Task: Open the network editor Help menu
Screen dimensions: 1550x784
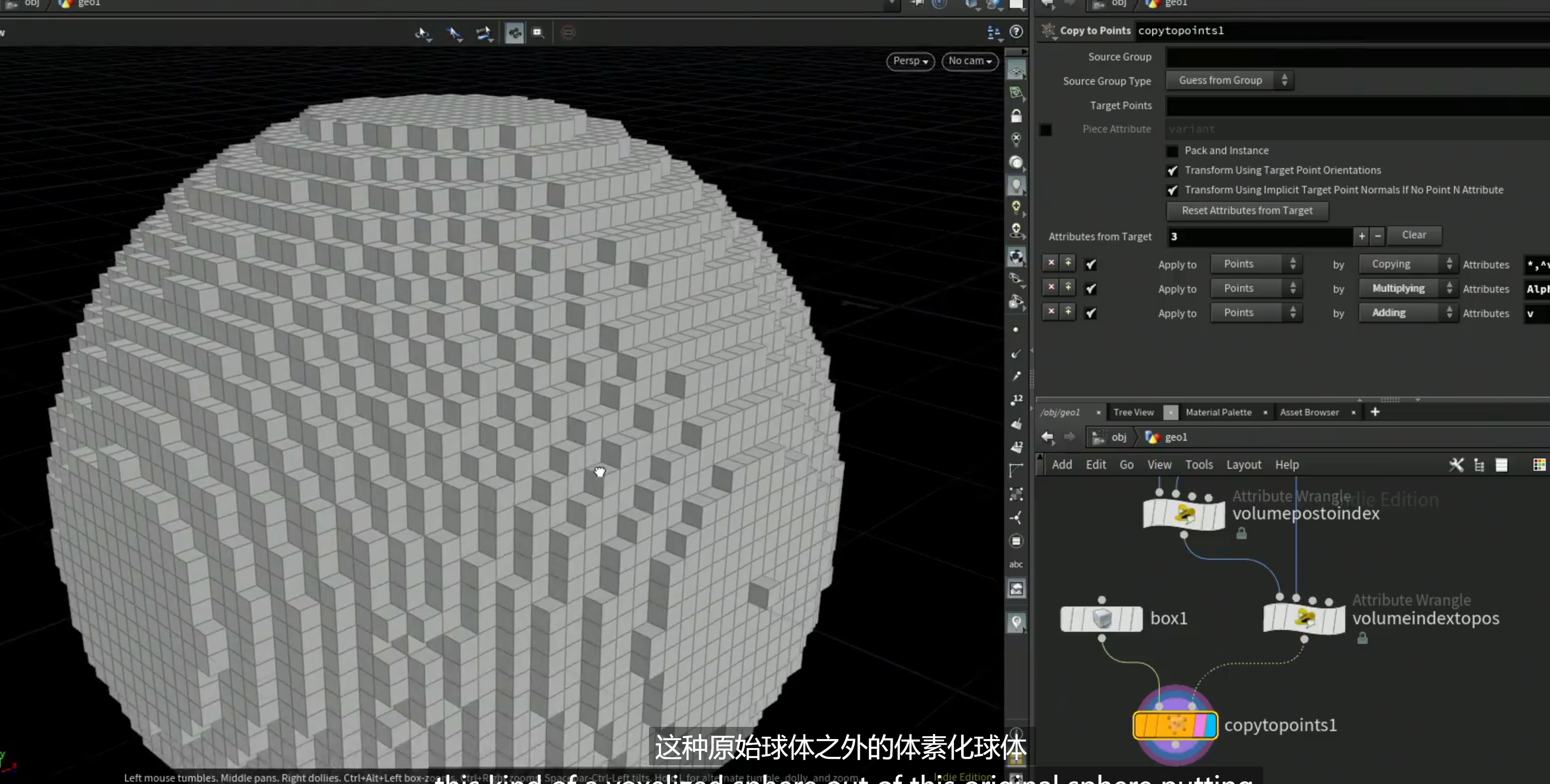Action: pyautogui.click(x=1287, y=465)
